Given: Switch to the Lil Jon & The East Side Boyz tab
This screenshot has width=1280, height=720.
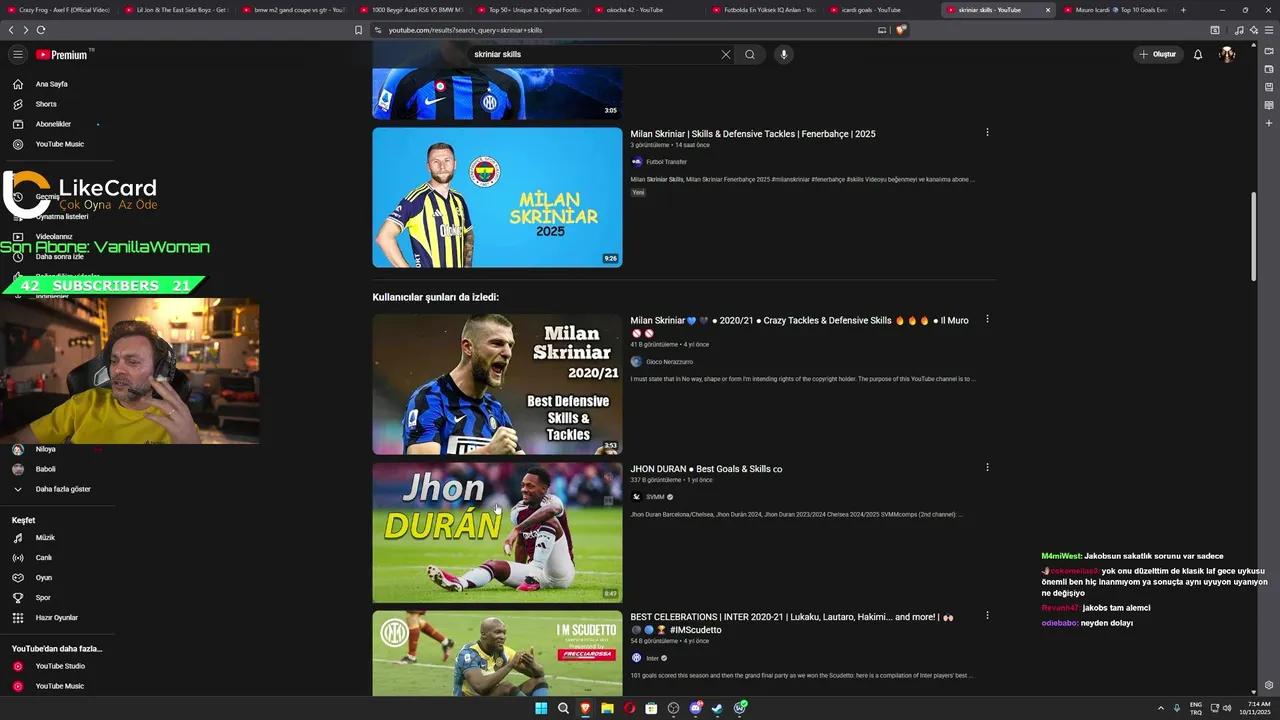Looking at the screenshot, I should coord(175,10).
